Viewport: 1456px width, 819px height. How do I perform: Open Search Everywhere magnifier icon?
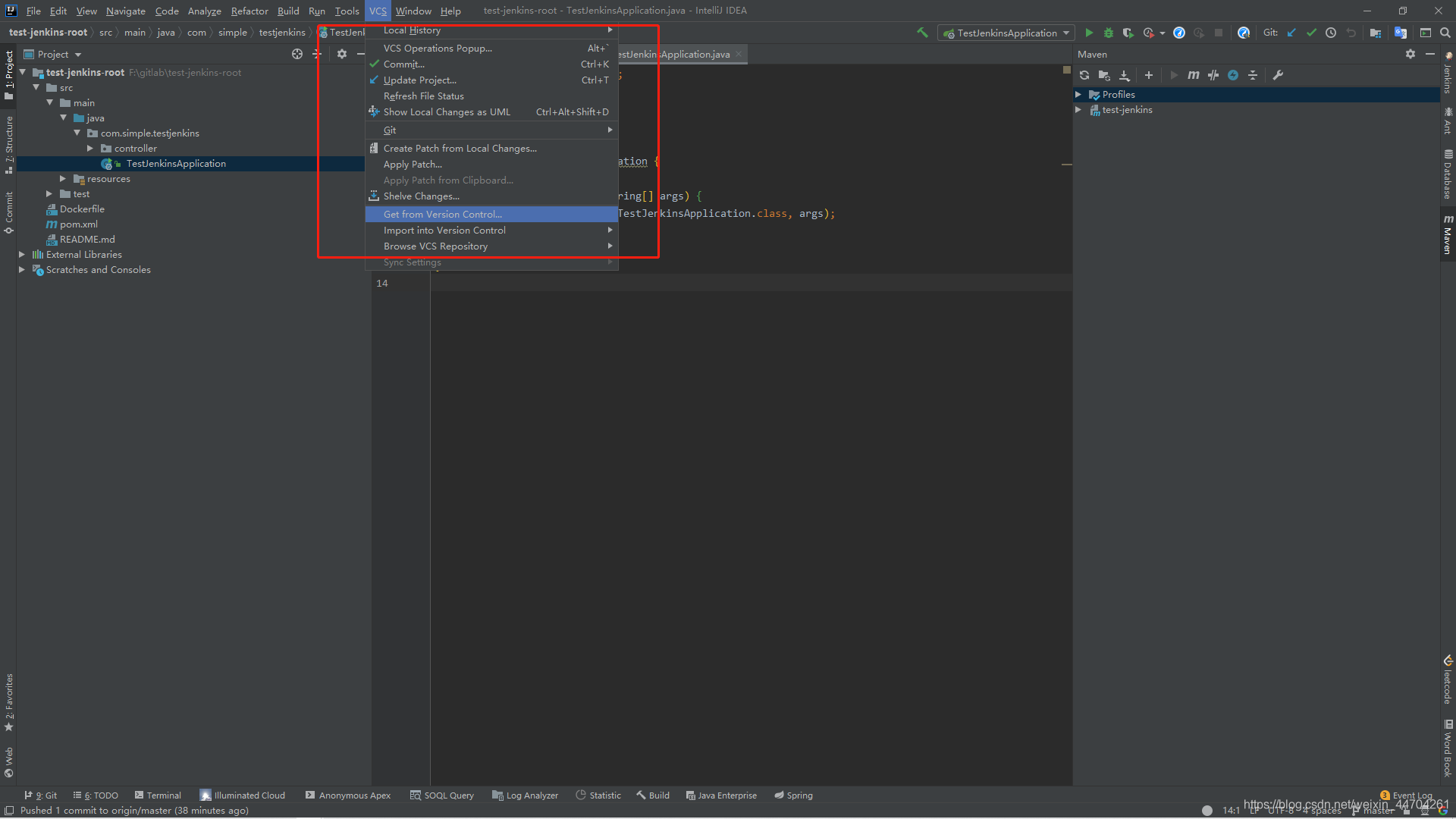coord(1445,33)
